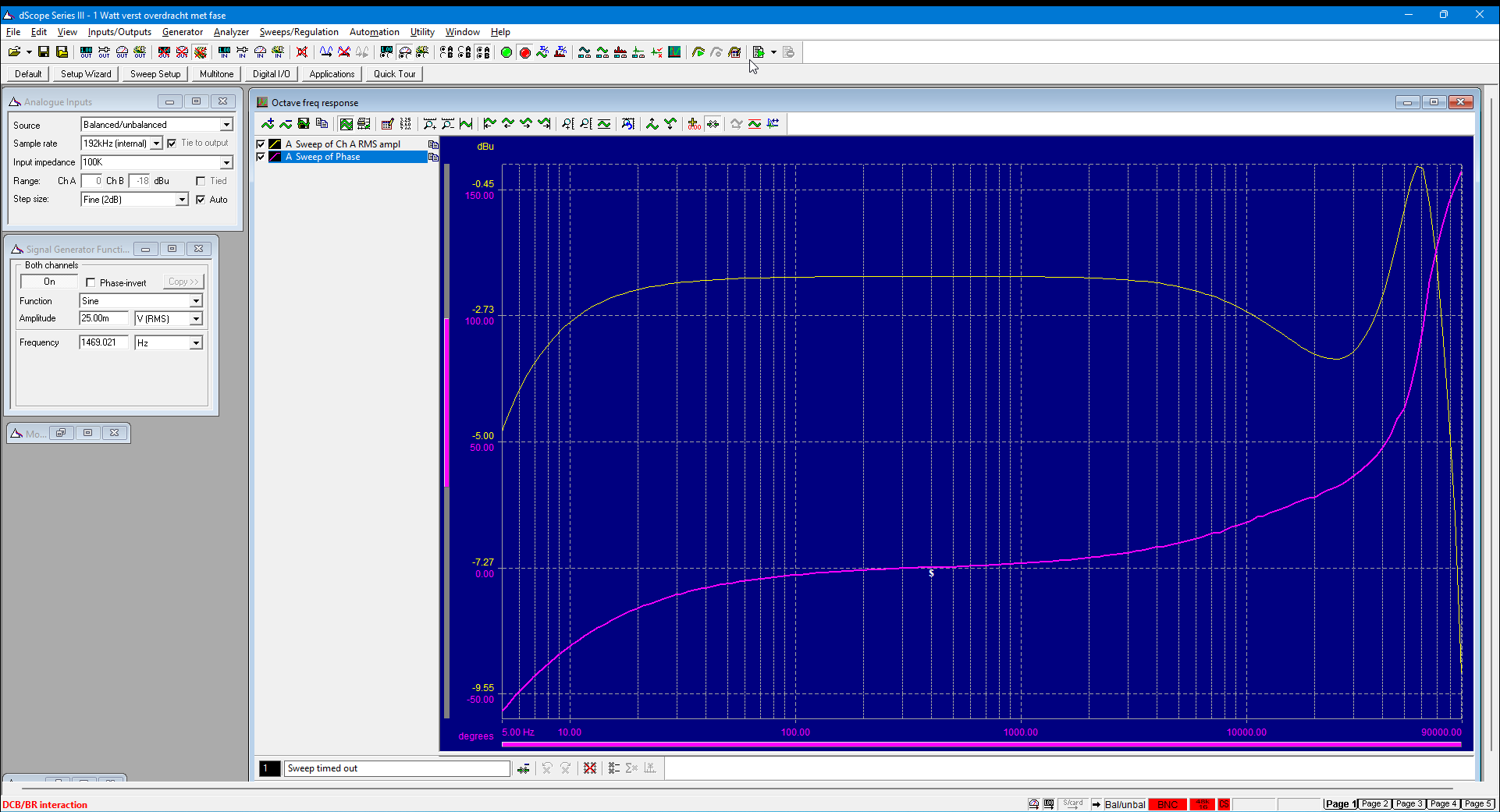Click the Open file icon

14,52
